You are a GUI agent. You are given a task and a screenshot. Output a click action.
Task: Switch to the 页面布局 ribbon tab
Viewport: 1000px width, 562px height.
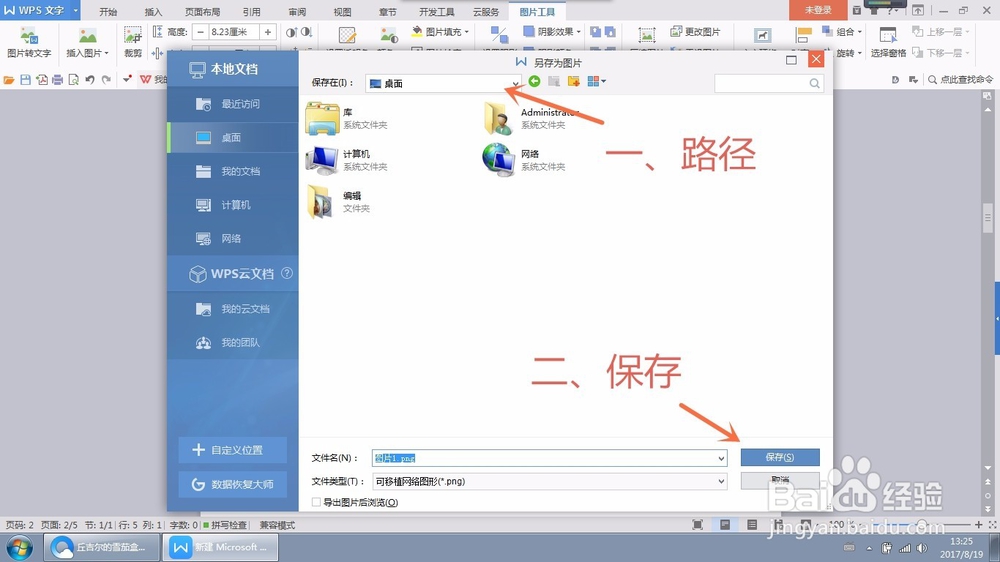click(203, 11)
